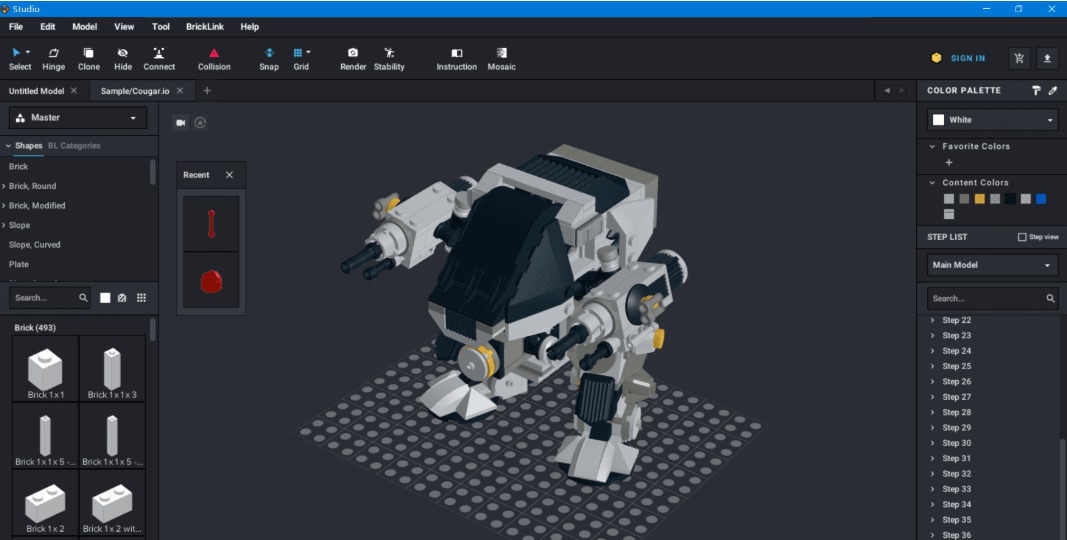This screenshot has height=540, width=1067.
Task: Open the Grid dropdown arrow
Action: pos(308,52)
